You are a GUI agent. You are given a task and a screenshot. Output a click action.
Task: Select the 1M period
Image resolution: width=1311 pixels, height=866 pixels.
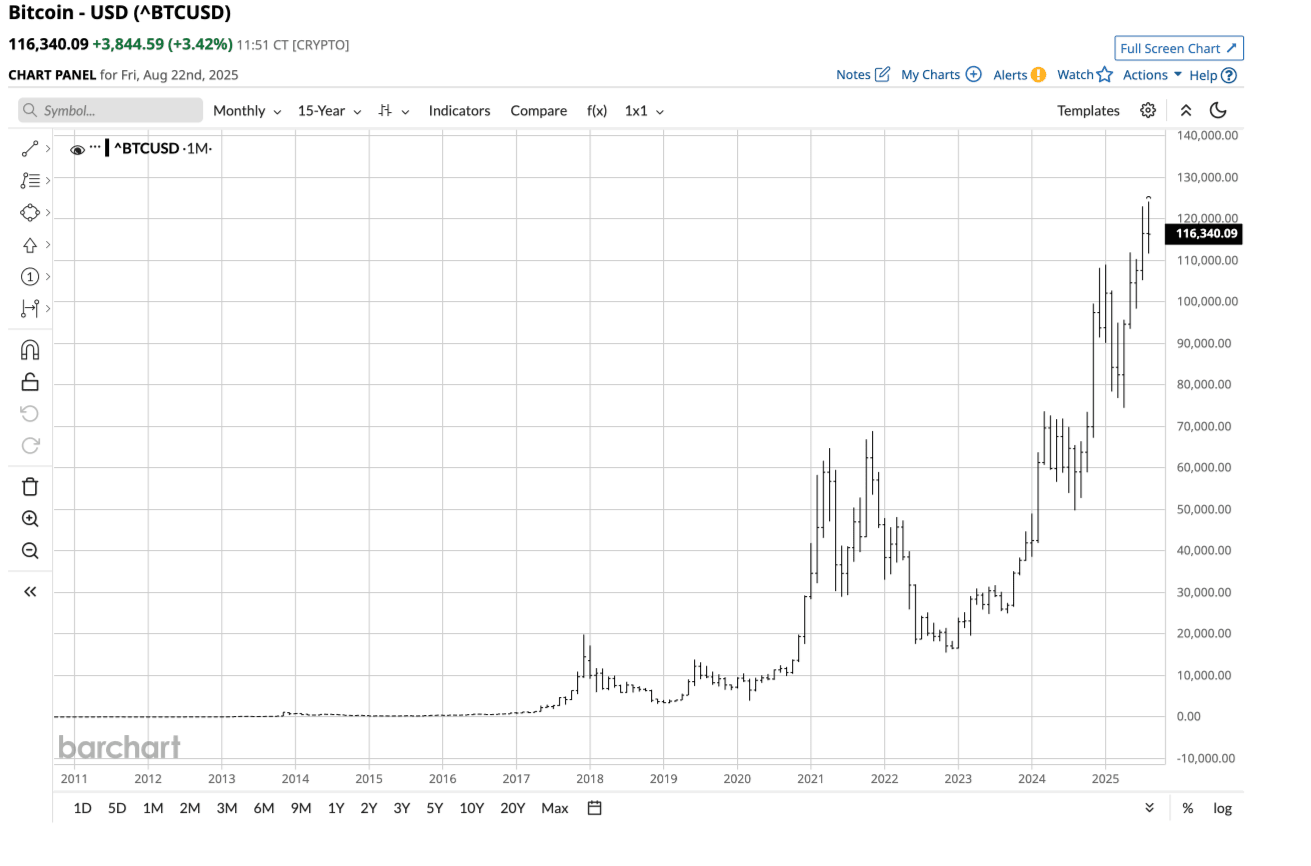153,808
